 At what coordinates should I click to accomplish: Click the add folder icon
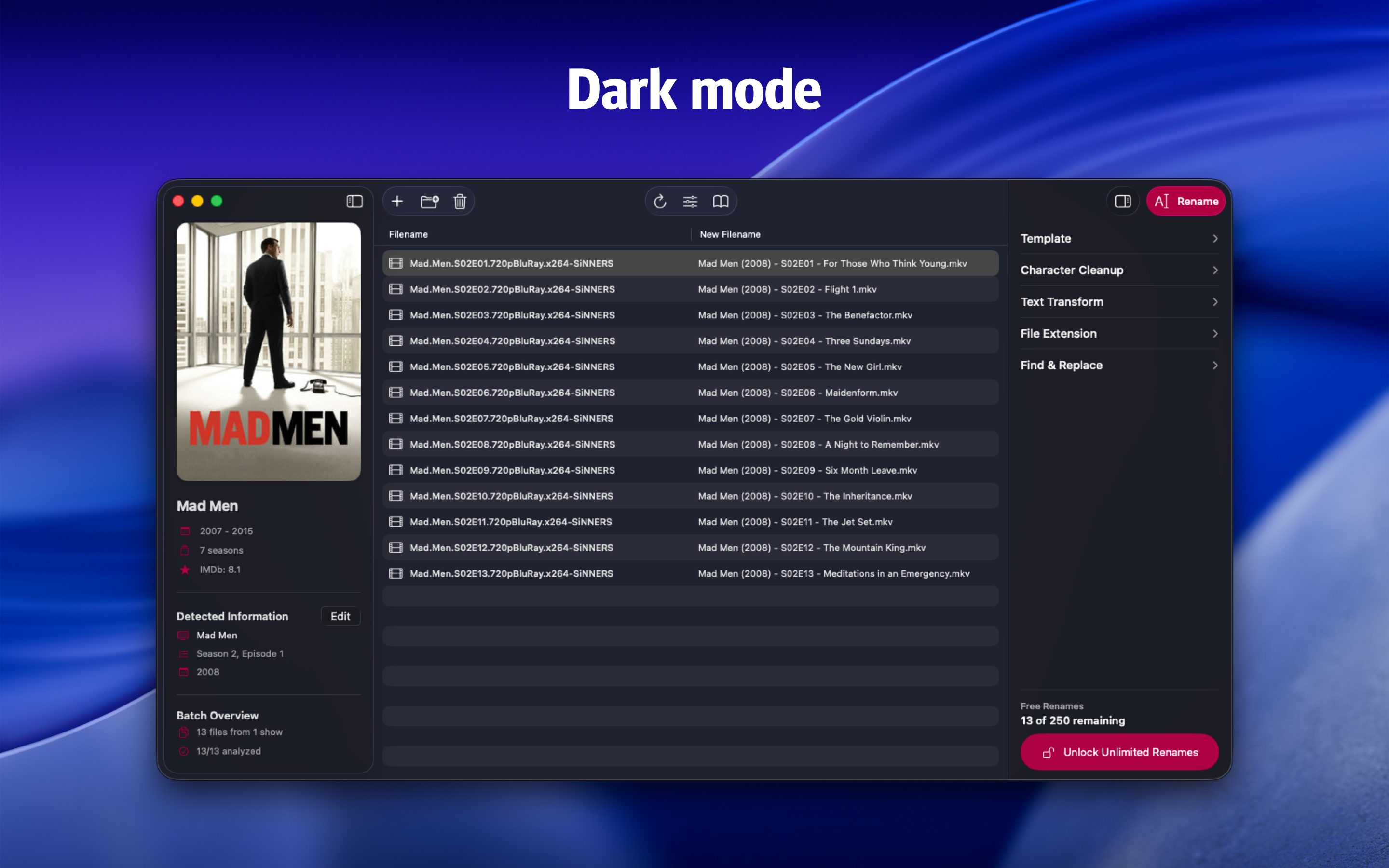(x=429, y=201)
